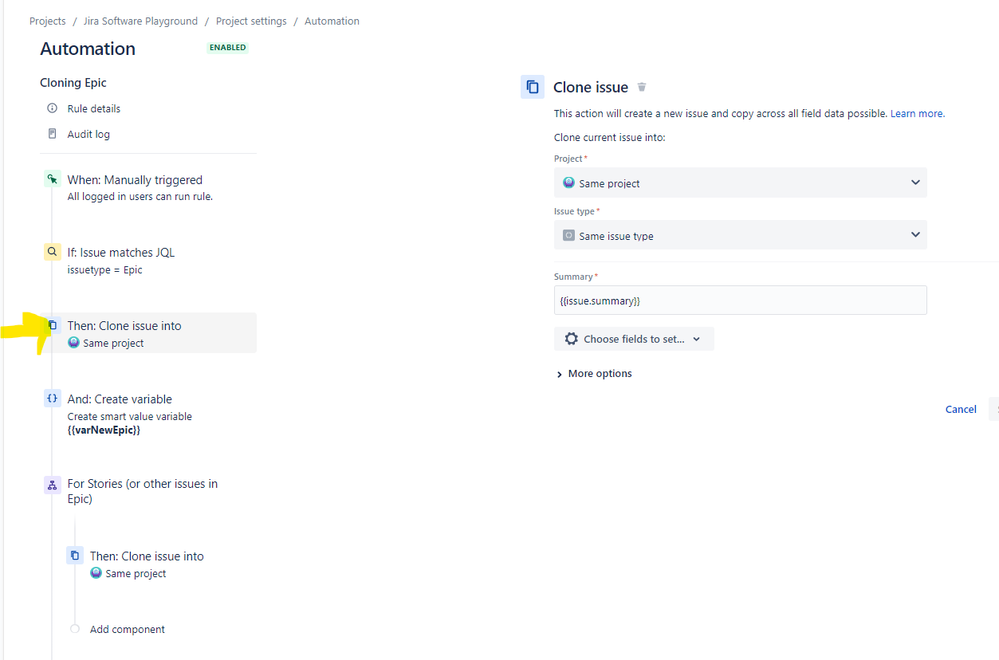This screenshot has width=999, height=660.
Task: Click the Rule details info icon
Action: click(52, 108)
